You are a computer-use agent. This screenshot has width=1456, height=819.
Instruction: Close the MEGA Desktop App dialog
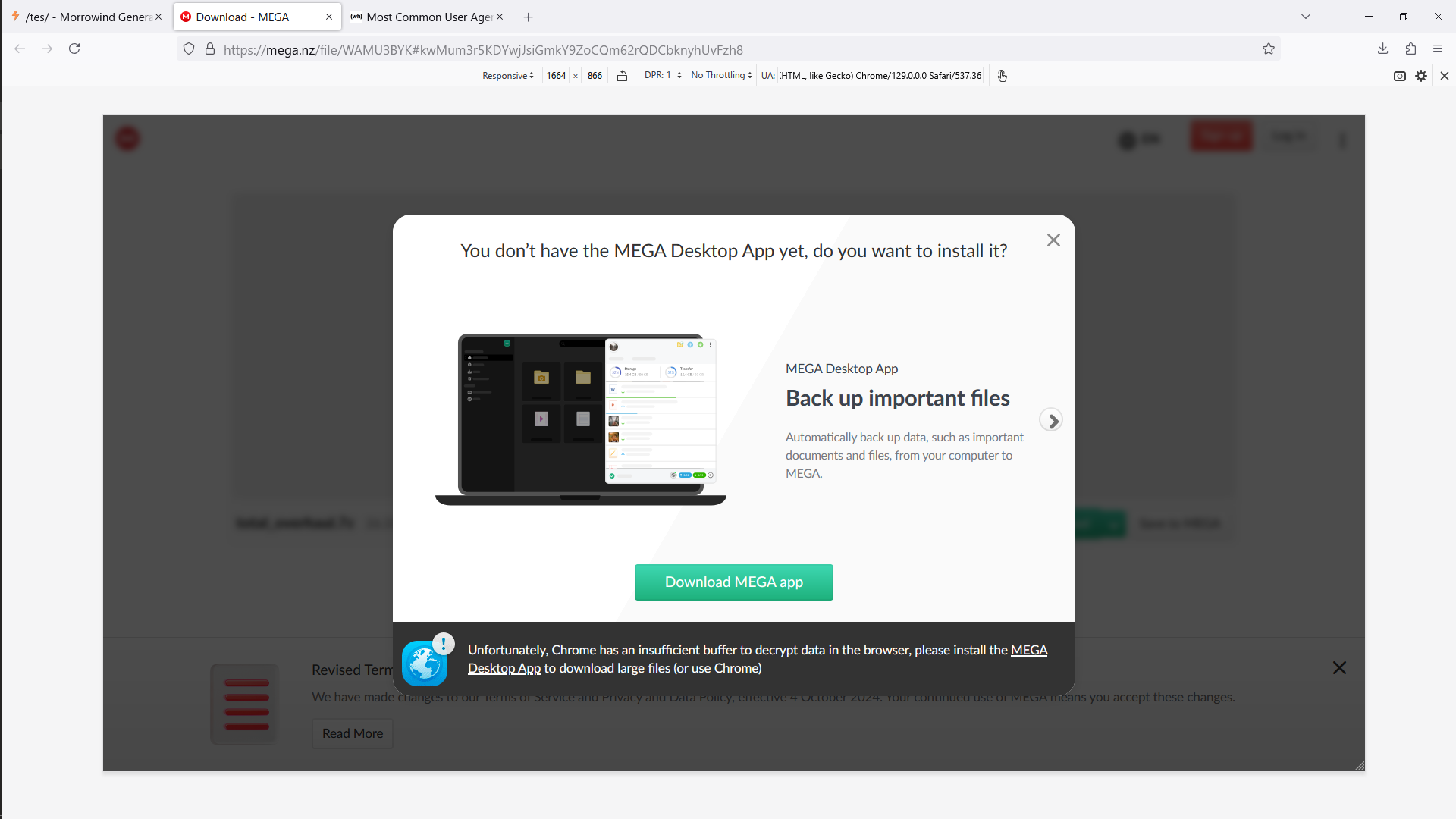[x=1053, y=240]
